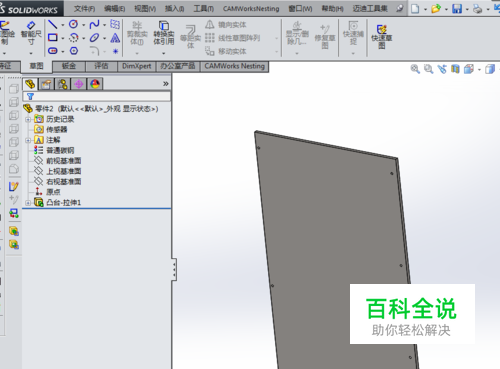Click the Smart Dimension (智能尺寸) tool
This screenshot has width=500, height=369.
pyautogui.click(x=31, y=33)
